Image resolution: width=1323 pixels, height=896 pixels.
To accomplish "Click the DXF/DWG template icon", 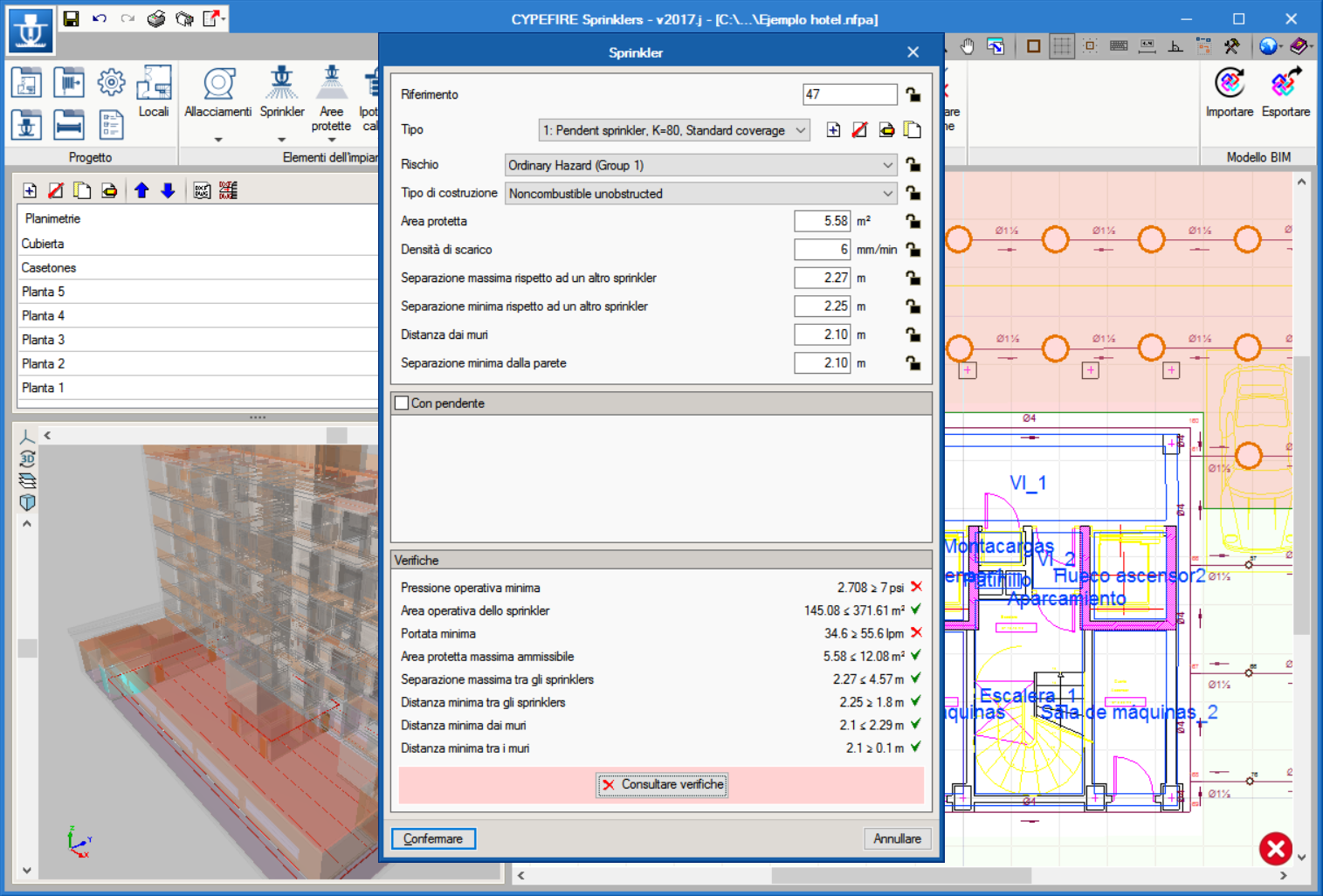I will 202,190.
